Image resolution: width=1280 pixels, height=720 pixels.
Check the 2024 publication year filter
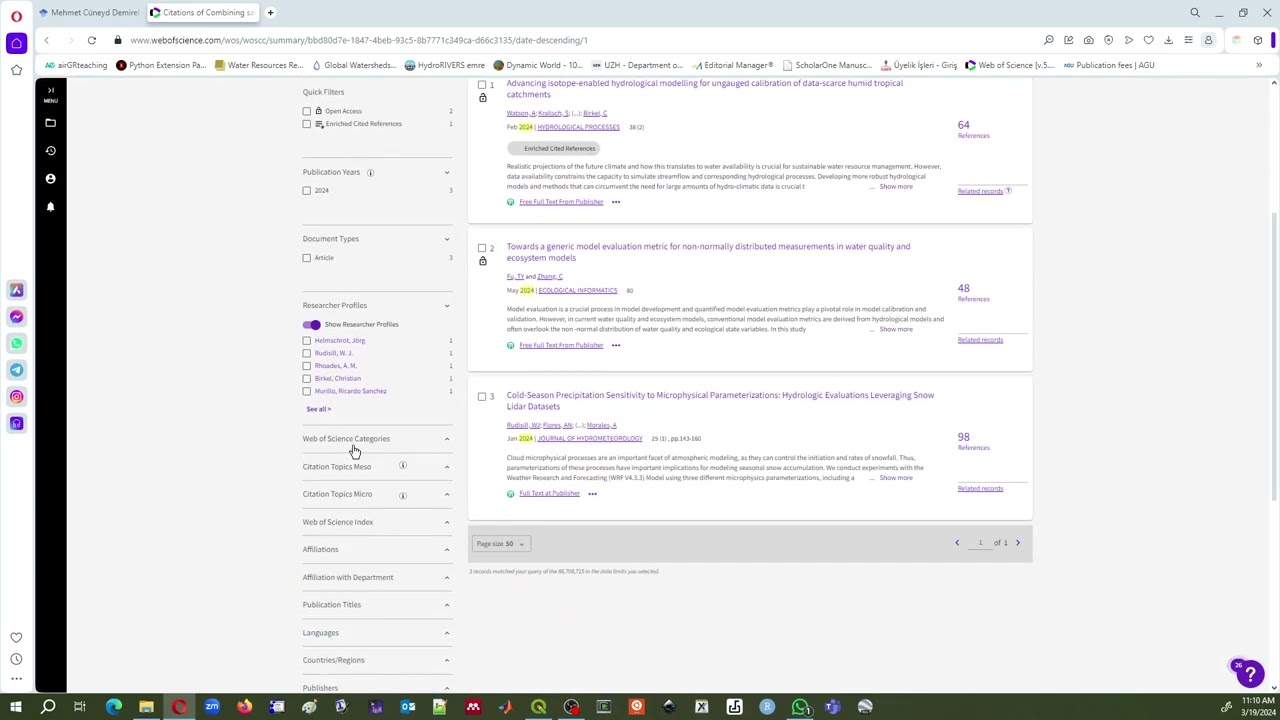(x=307, y=190)
